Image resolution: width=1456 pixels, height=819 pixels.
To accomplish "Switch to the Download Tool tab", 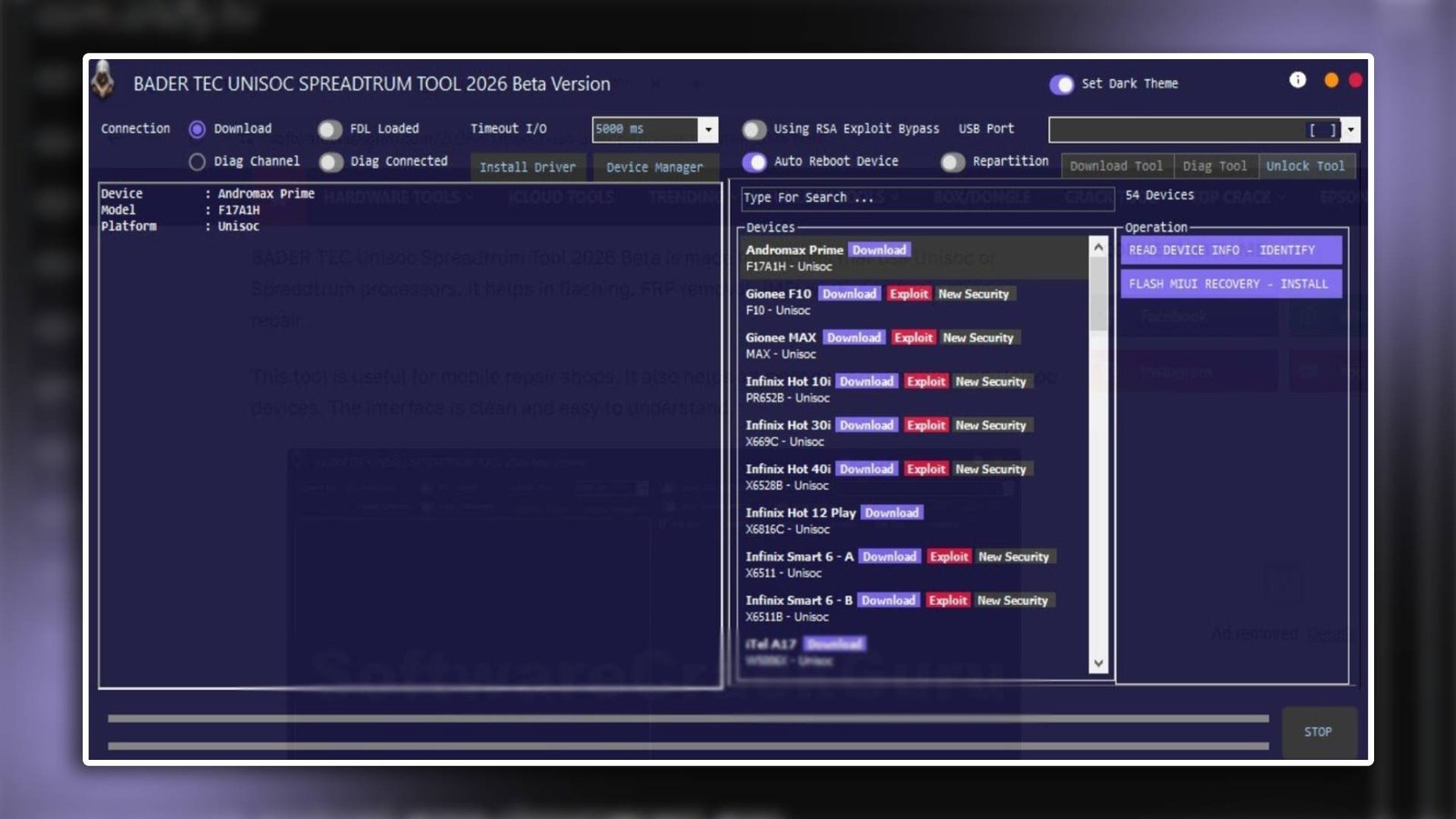I will [x=1116, y=166].
